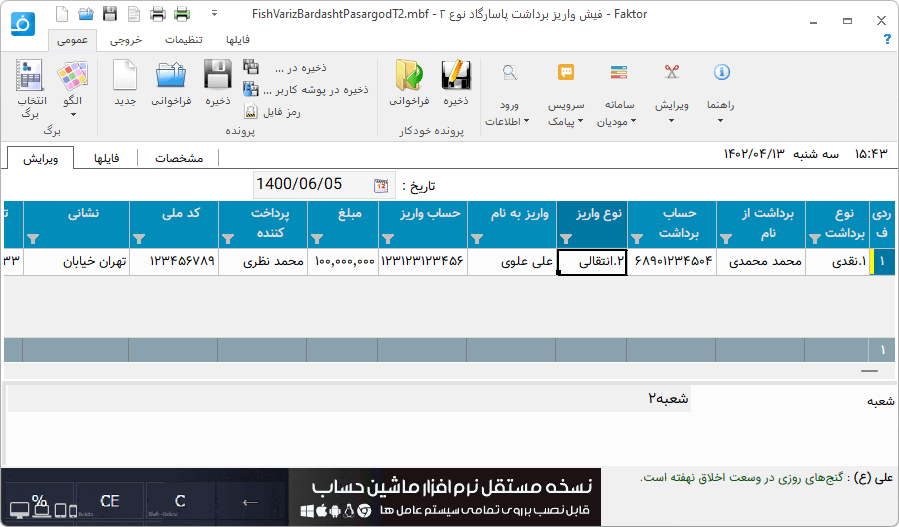Click the new blank document quick-access icon
Image resolution: width=899 pixels, height=527 pixels.
pyautogui.click(x=62, y=14)
